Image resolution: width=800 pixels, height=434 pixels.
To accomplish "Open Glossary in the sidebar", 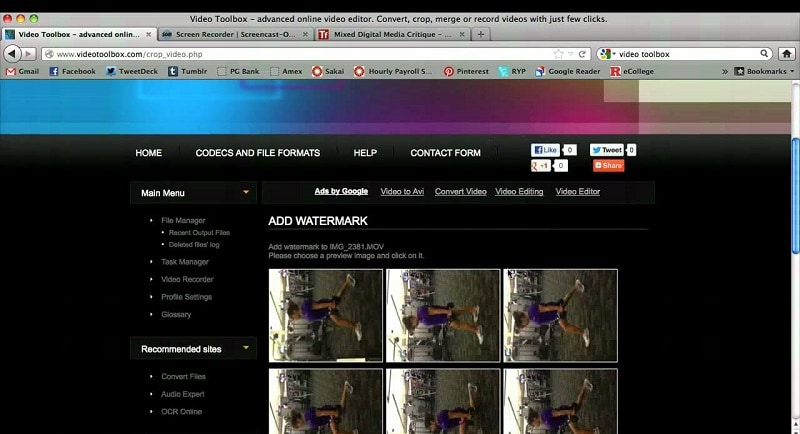I will point(176,315).
